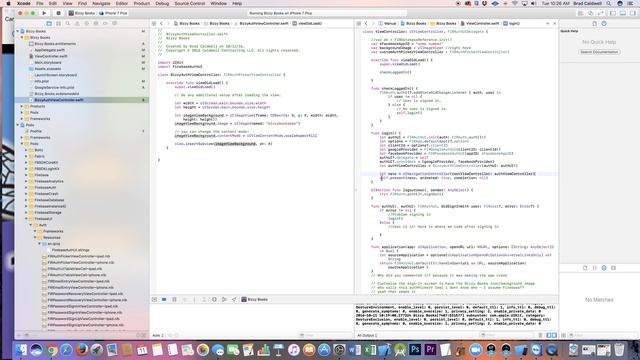Close the assistant editor pane

tap(554, 24)
